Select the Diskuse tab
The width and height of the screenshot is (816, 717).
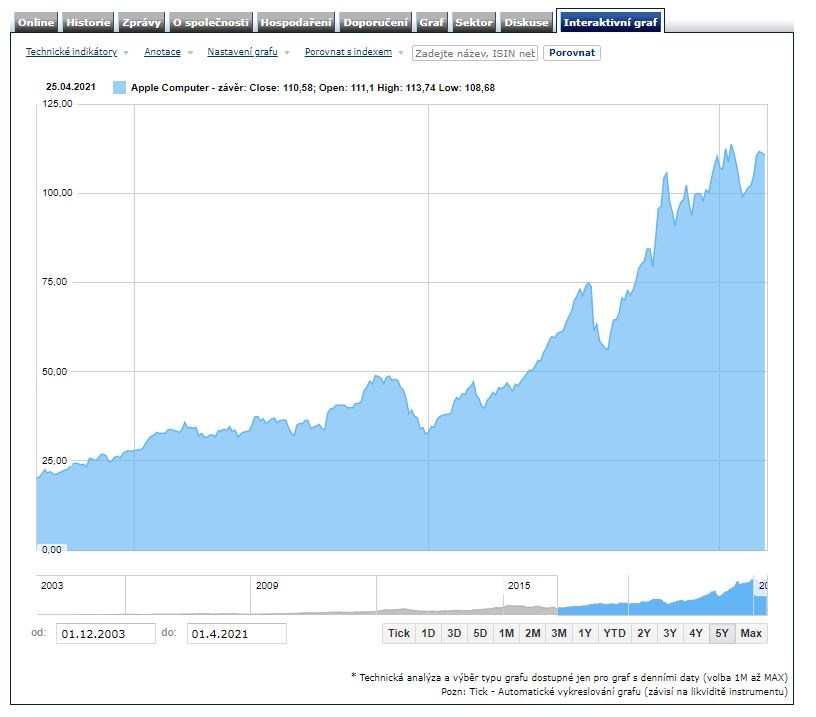pos(526,22)
